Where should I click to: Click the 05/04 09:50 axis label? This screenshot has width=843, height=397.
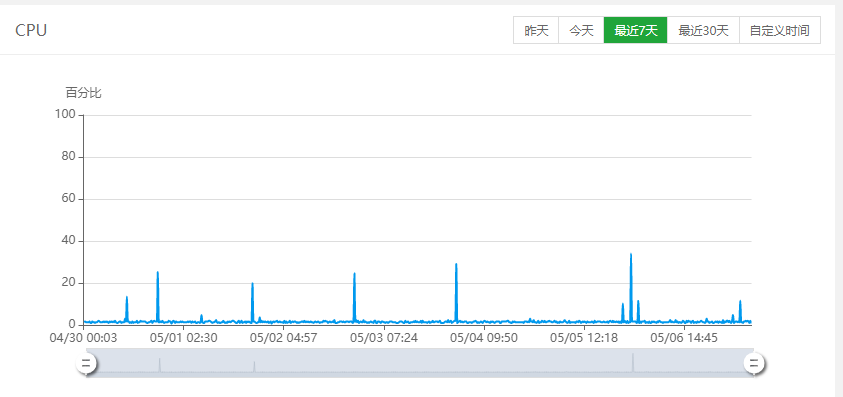(x=484, y=338)
